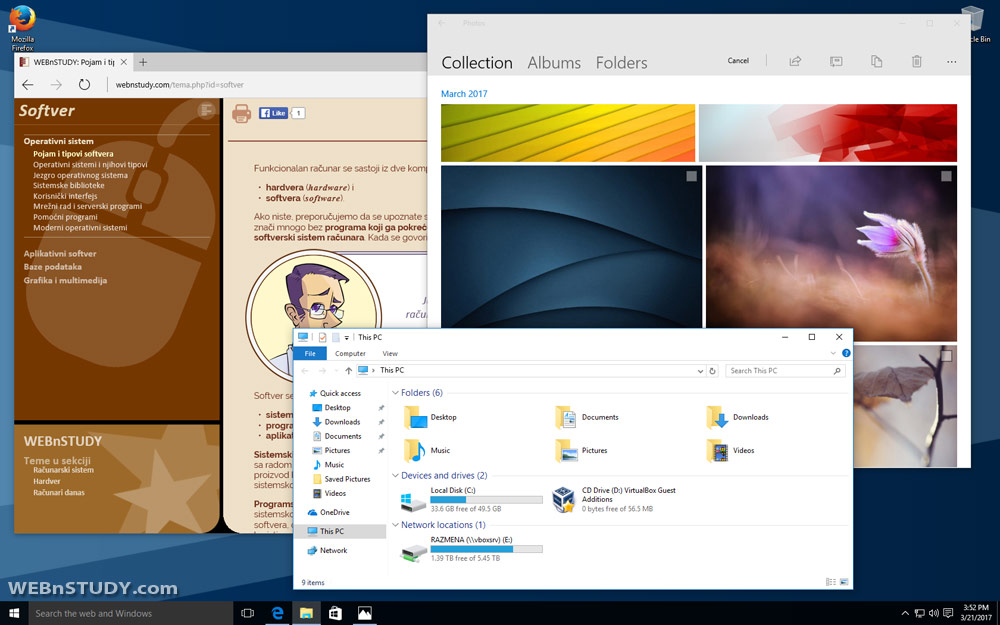Select the dried leaf photo checkbox

946,356
